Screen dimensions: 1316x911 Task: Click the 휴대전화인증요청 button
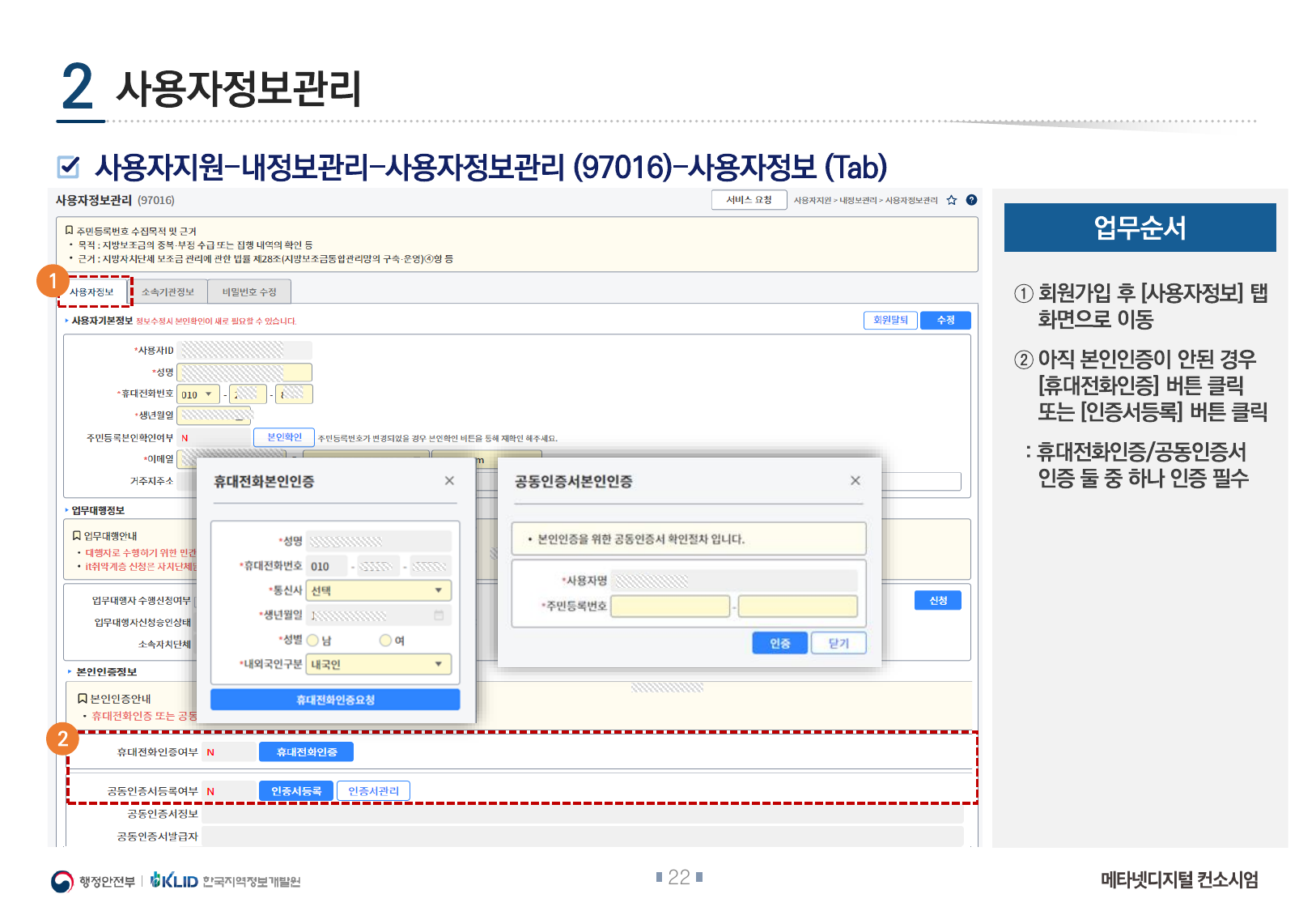pyautogui.click(x=335, y=700)
